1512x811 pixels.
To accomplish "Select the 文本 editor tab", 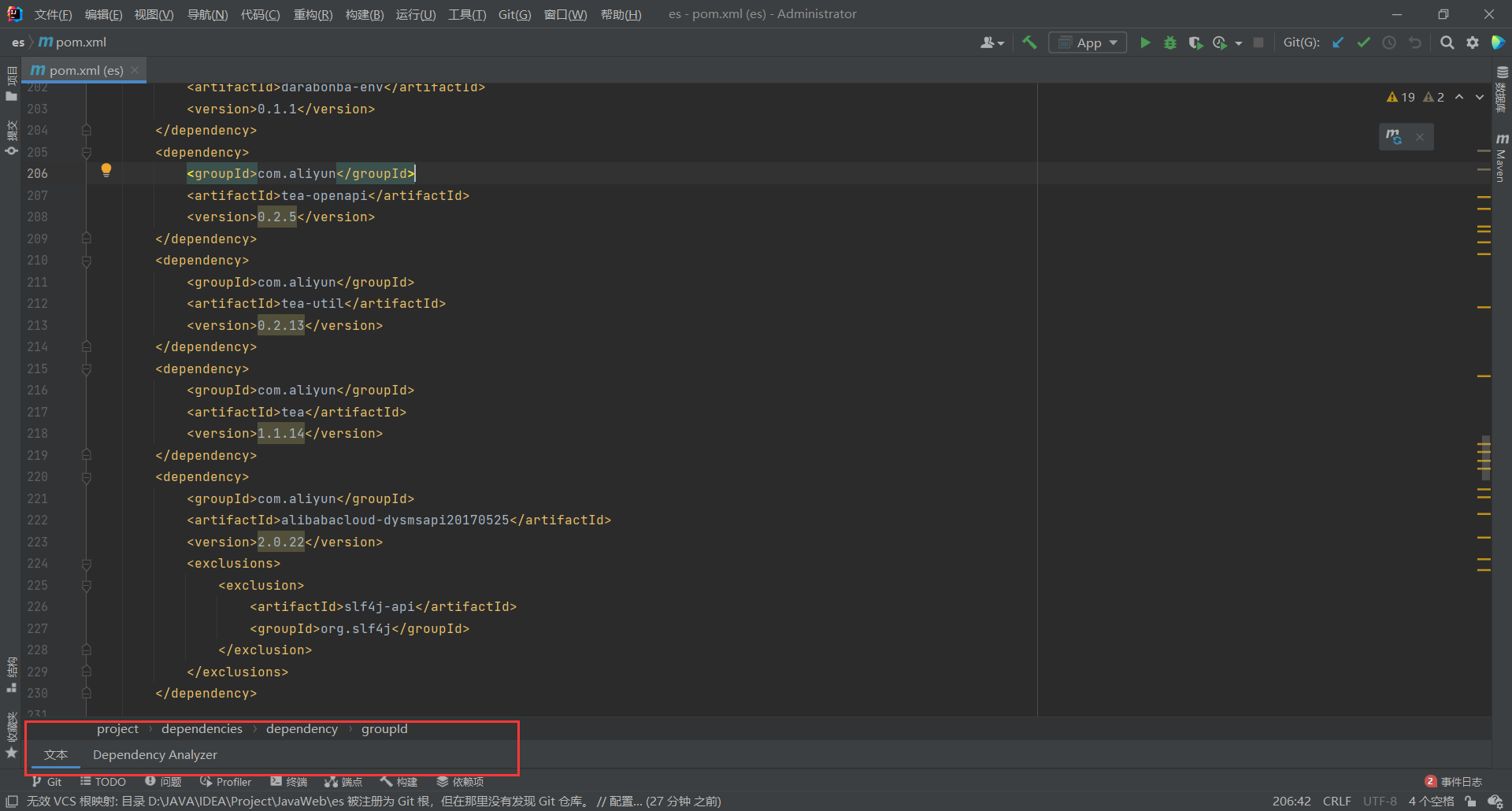I will click(55, 754).
